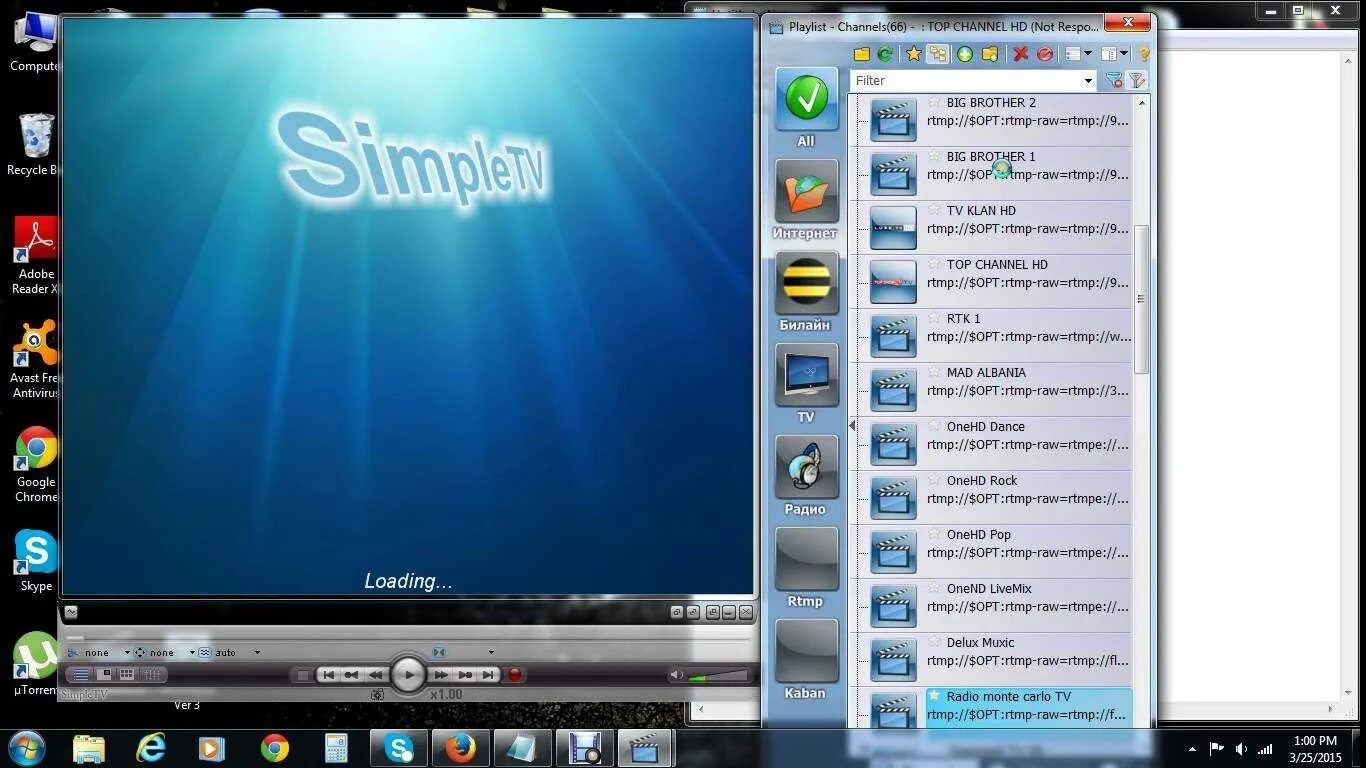Toggle favorite star for MAD ALBANIA
Image resolution: width=1366 pixels, height=768 pixels.
(x=934, y=372)
